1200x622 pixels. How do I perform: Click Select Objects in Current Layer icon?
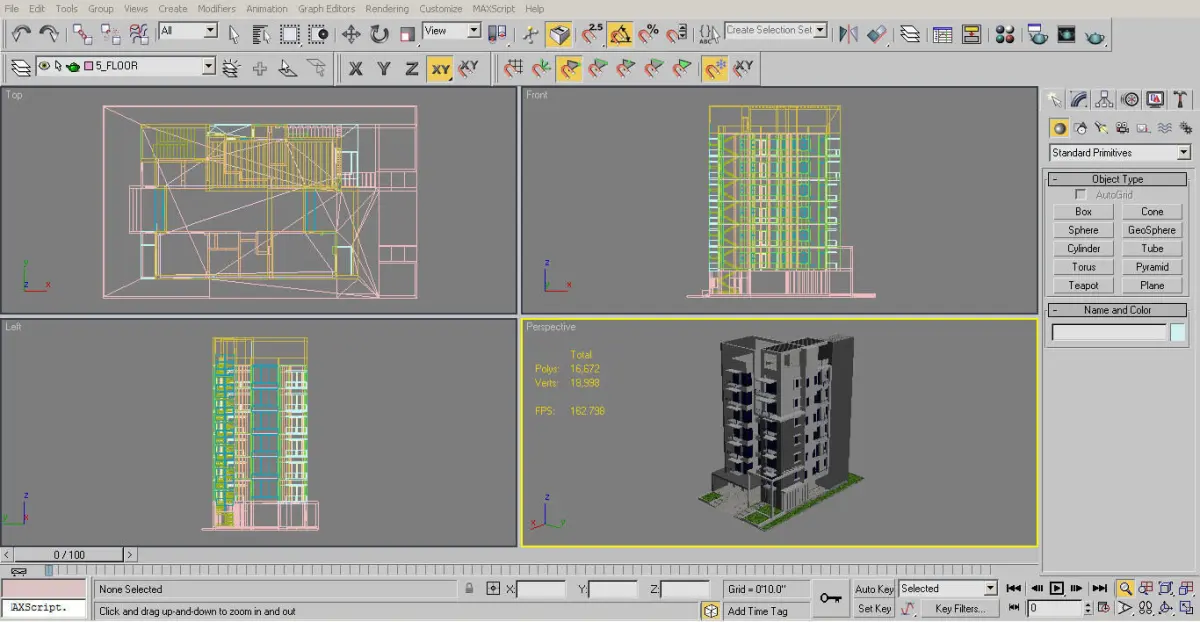click(288, 68)
